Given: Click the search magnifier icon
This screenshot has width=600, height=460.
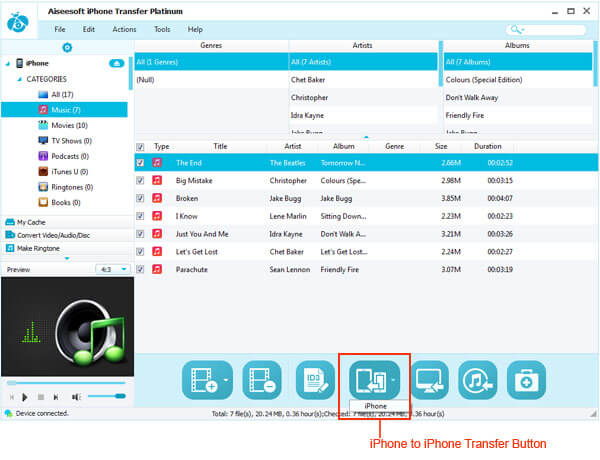Looking at the screenshot, I should 515,29.
